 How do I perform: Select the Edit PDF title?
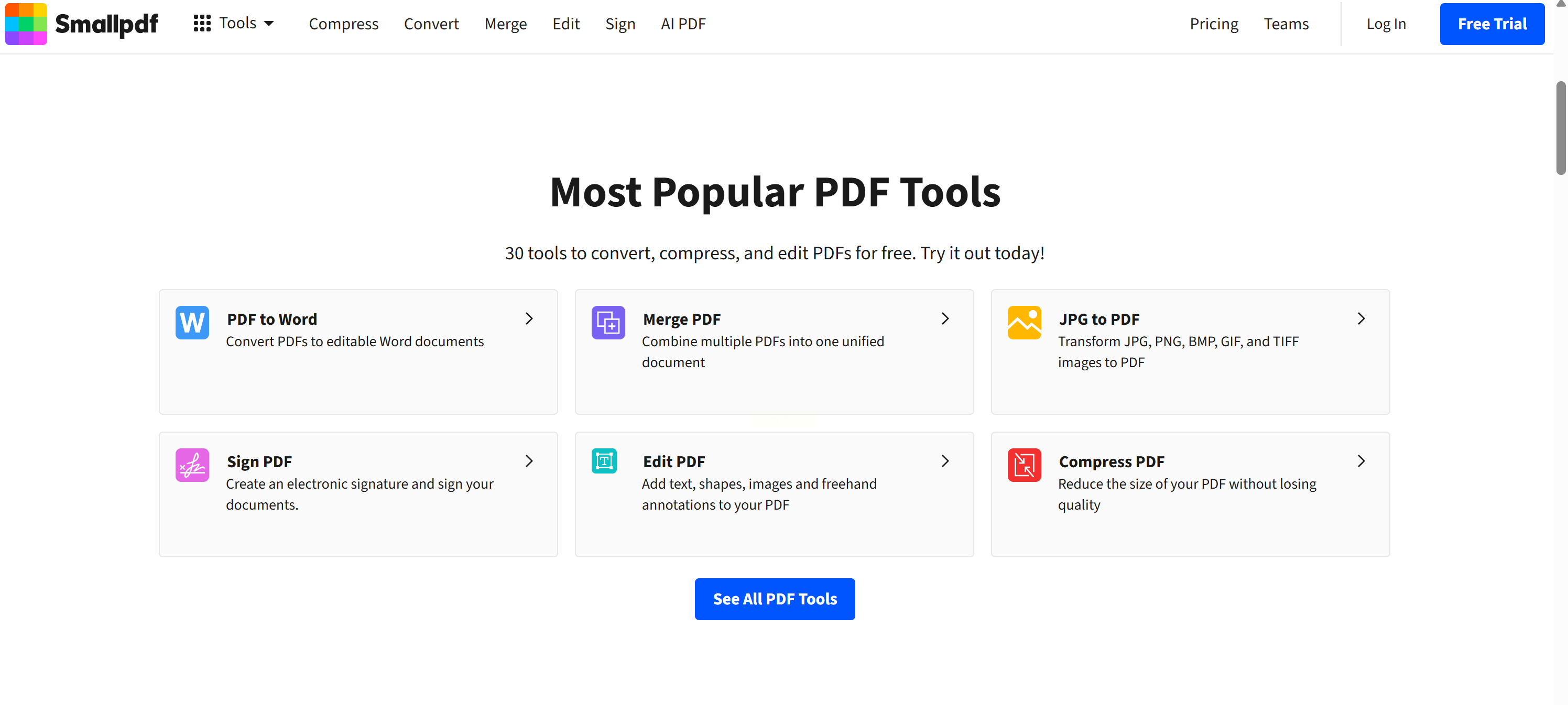pos(673,461)
